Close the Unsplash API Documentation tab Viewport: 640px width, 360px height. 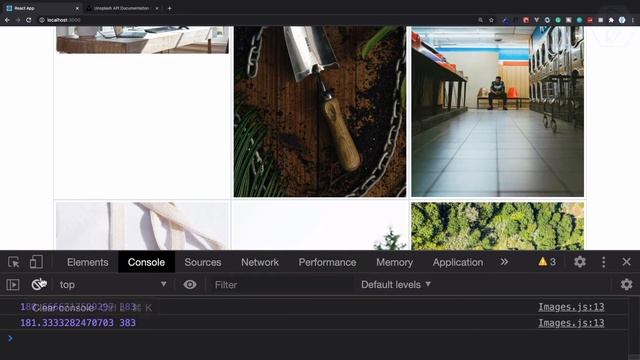point(157,8)
